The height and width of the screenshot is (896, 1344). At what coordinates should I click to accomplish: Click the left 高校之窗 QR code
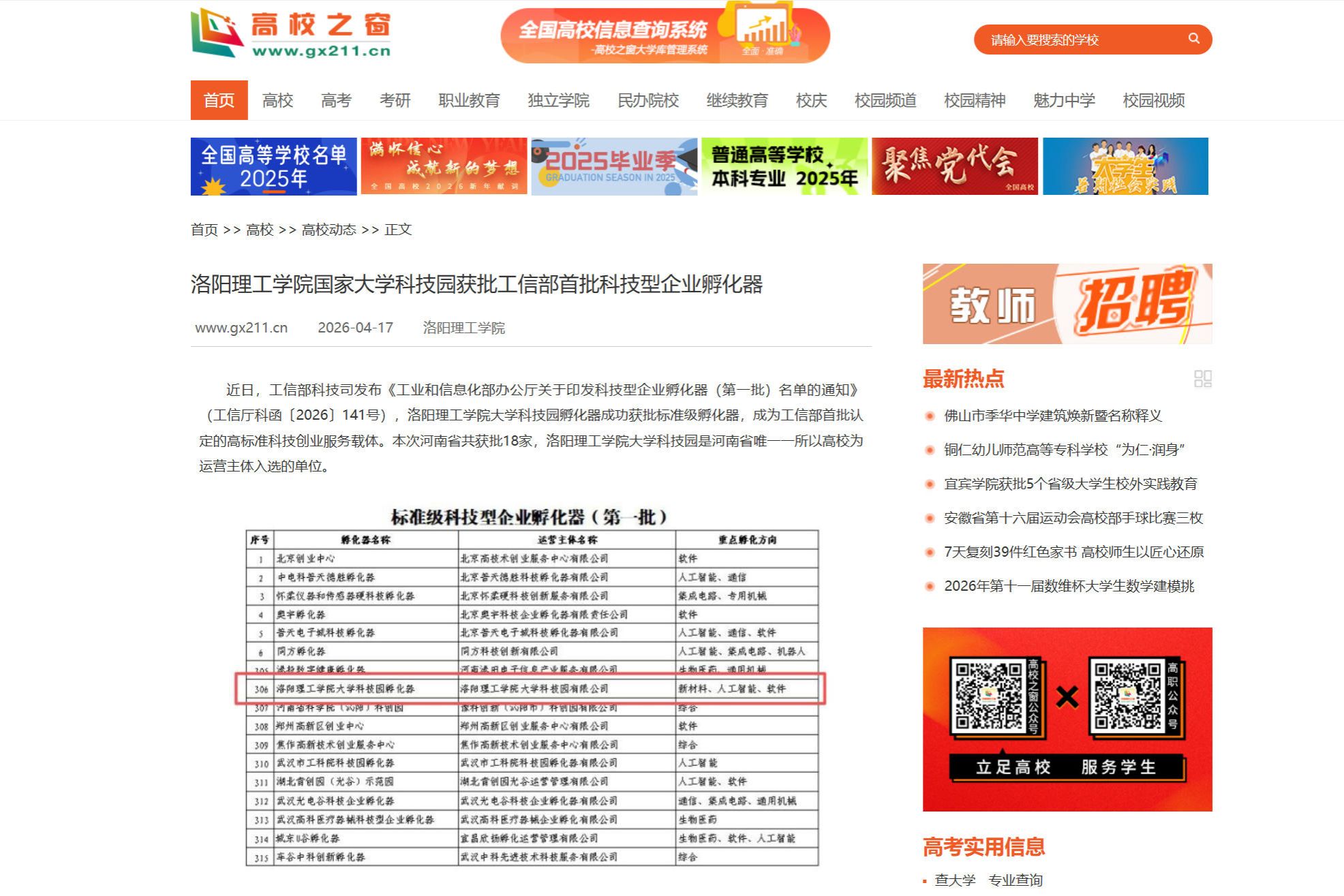[988, 695]
